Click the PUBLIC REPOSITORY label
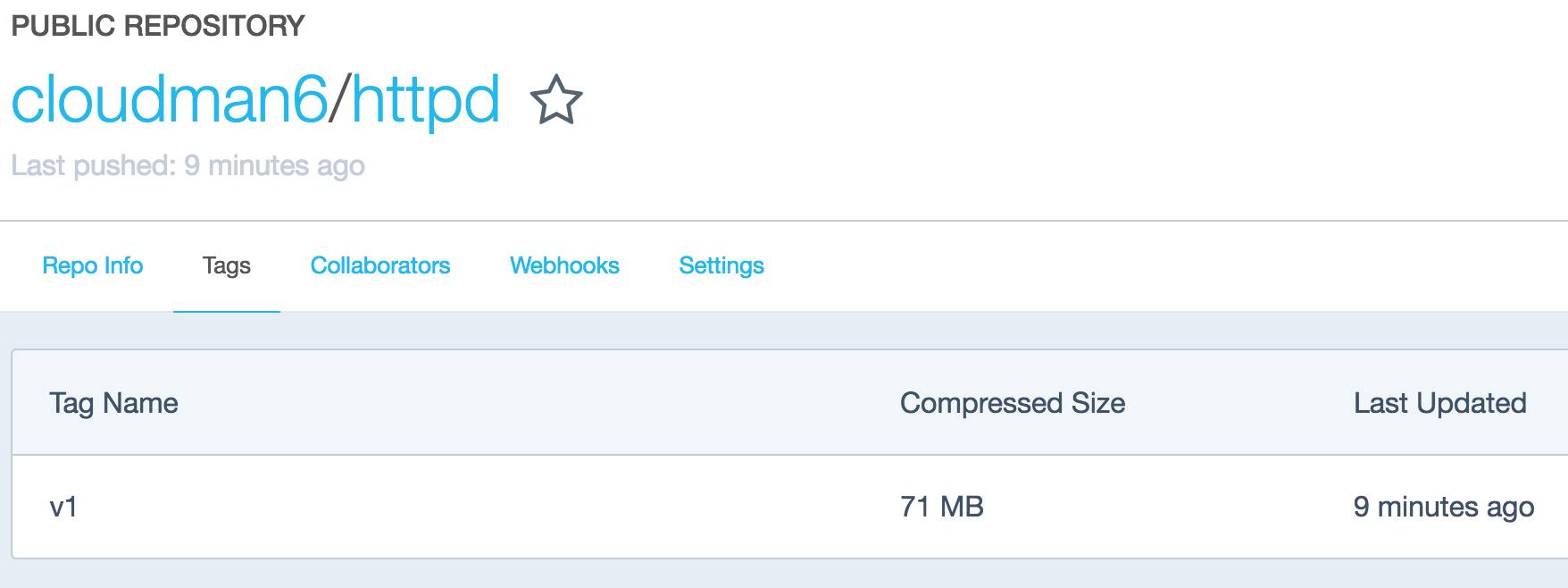Image resolution: width=1568 pixels, height=588 pixels. (158, 26)
